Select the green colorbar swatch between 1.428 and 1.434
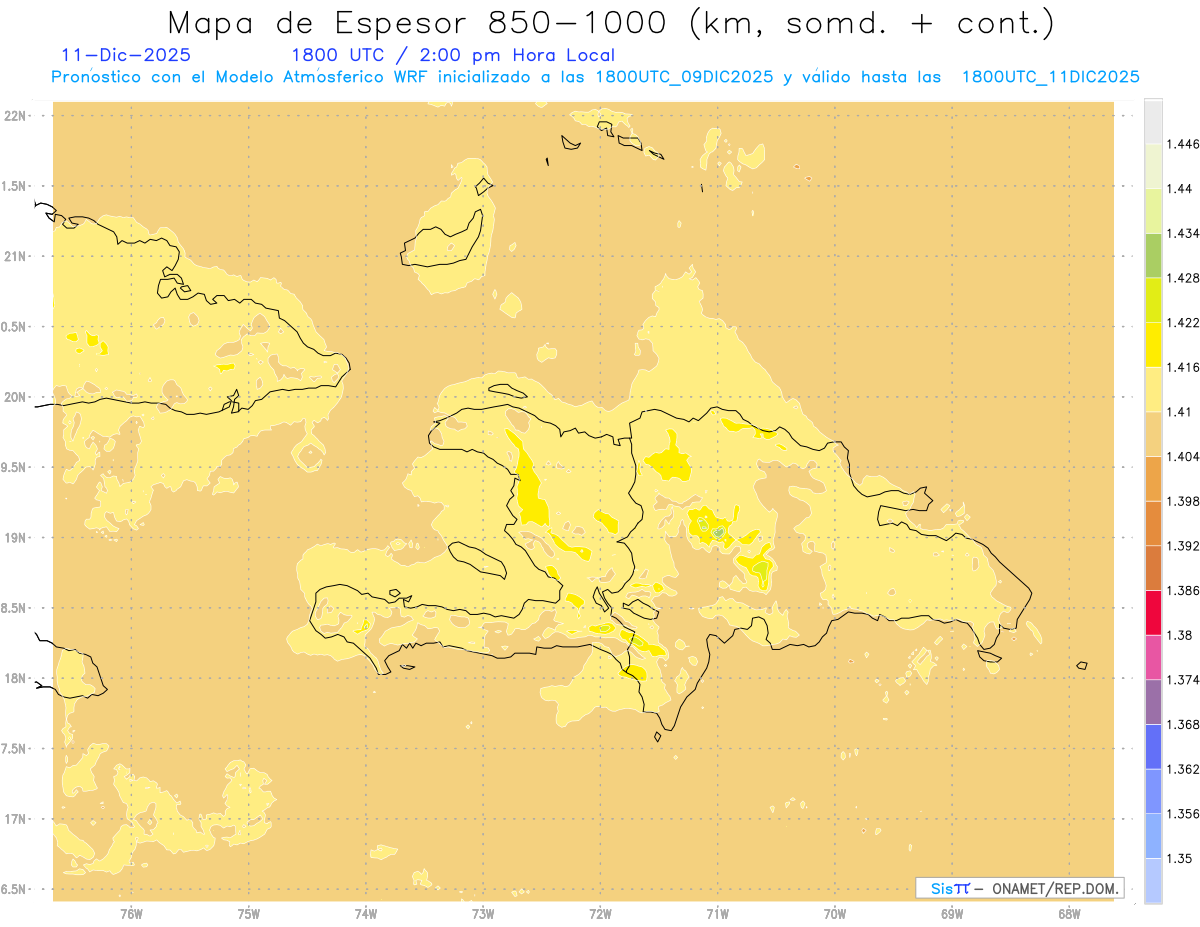Image resolution: width=1200 pixels, height=927 pixels. 1153,255
